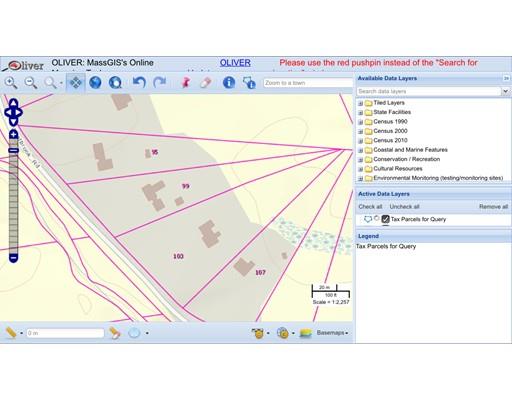Click the clear measurement eraser icon

click(x=114, y=333)
